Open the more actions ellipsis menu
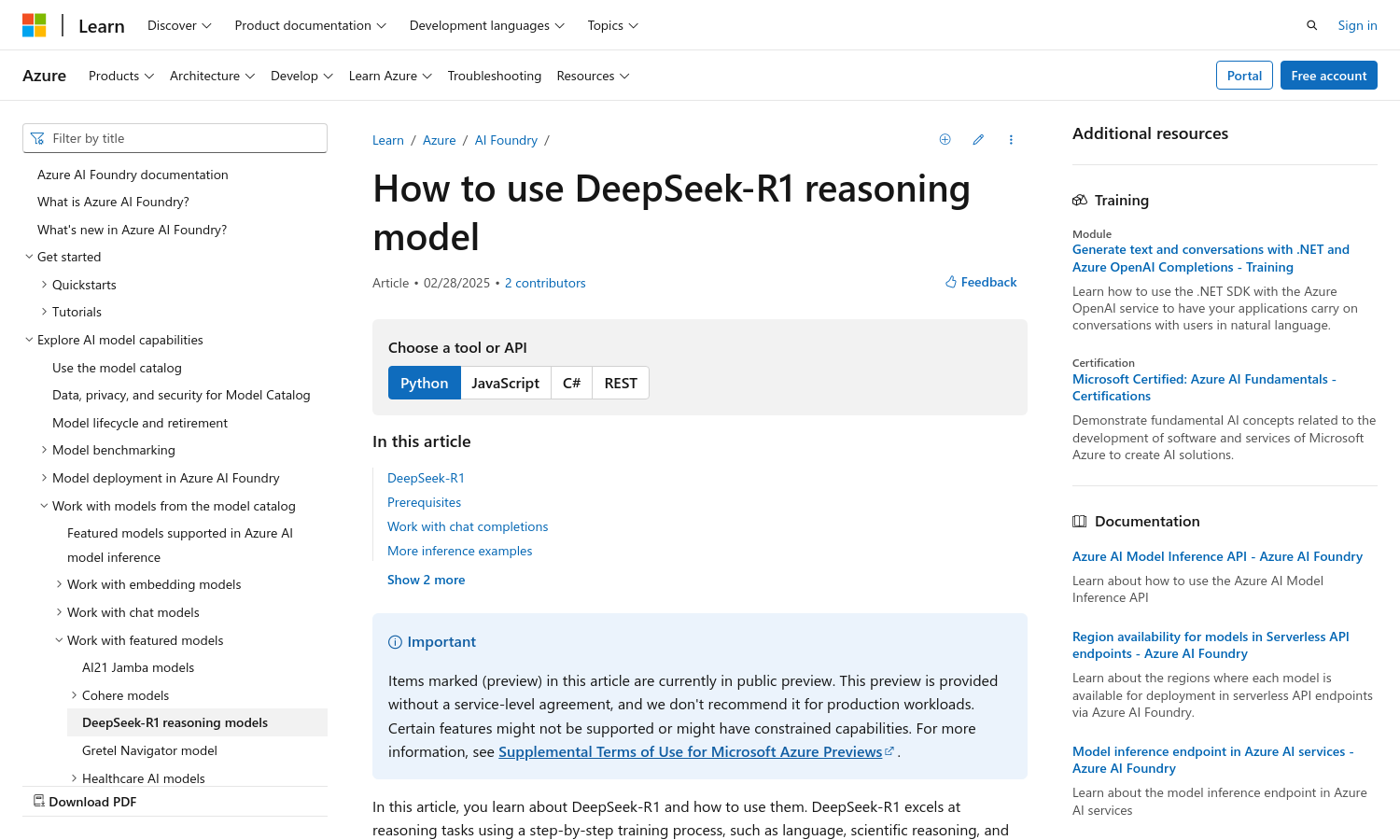The image size is (1400, 840). [x=1011, y=140]
